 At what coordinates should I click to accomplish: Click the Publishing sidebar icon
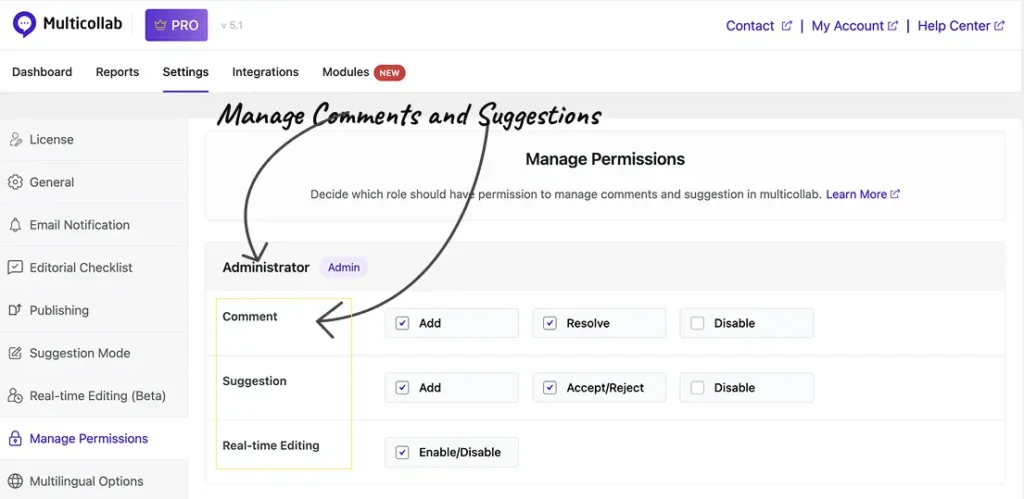click(x=15, y=310)
